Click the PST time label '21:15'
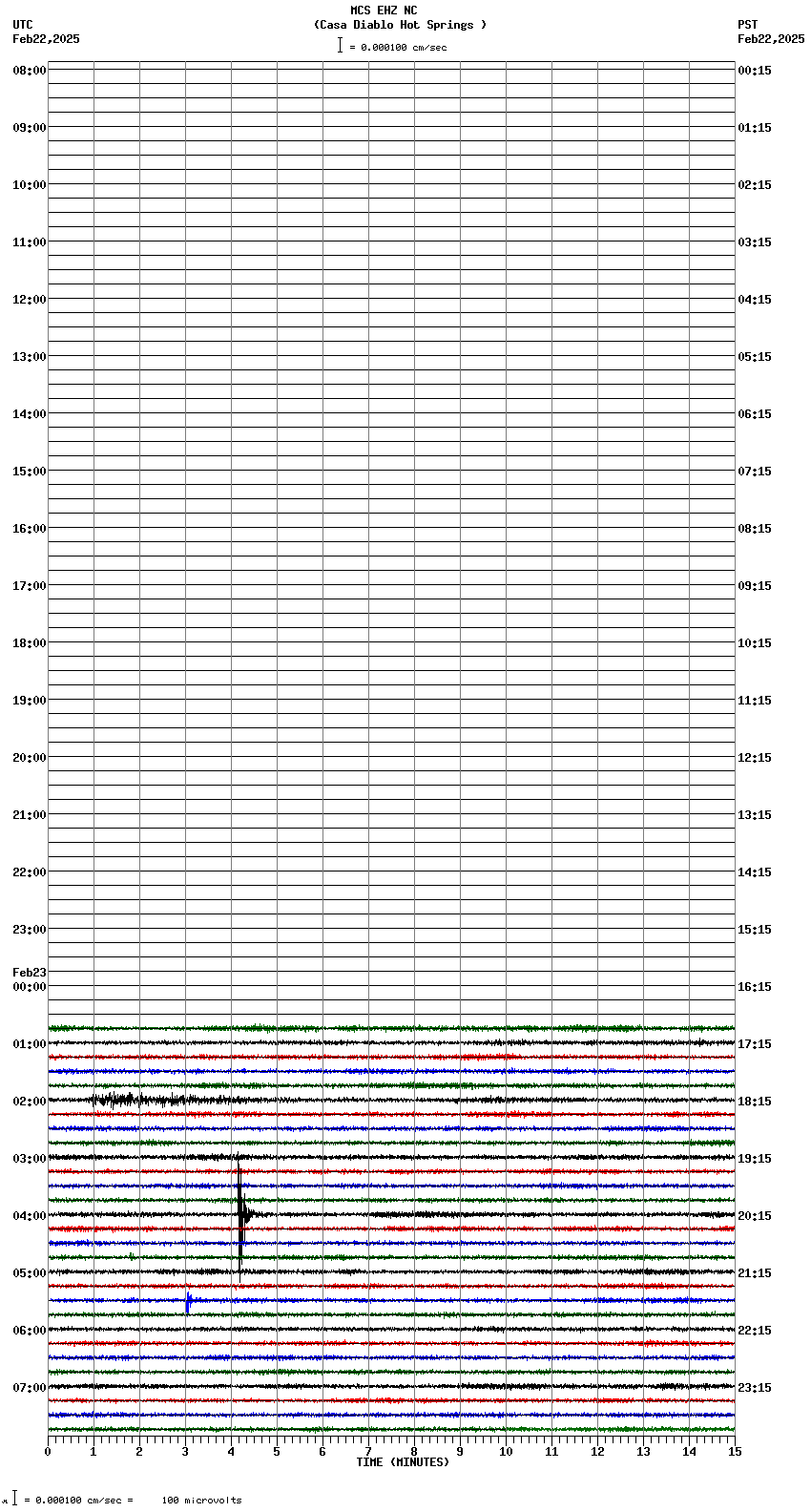Image resolution: width=811 pixels, height=1512 pixels. 755,1273
